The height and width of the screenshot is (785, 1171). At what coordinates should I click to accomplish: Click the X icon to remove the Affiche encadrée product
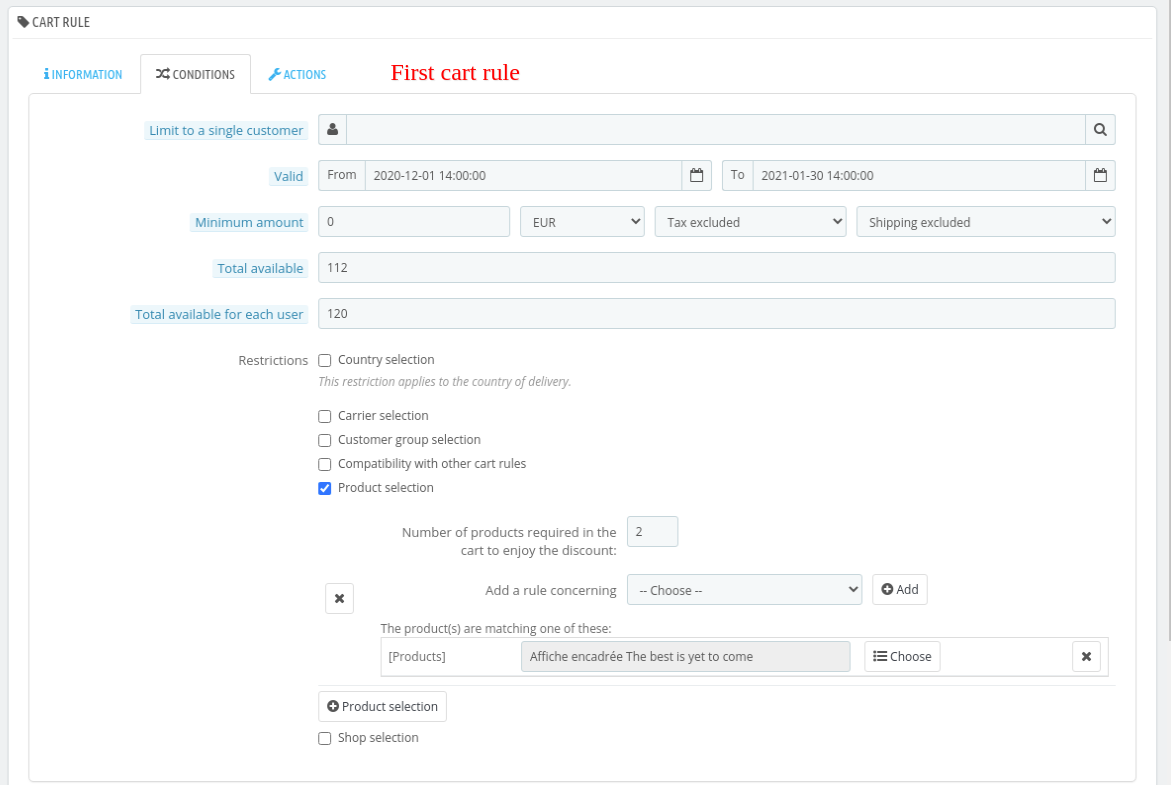(x=1086, y=656)
